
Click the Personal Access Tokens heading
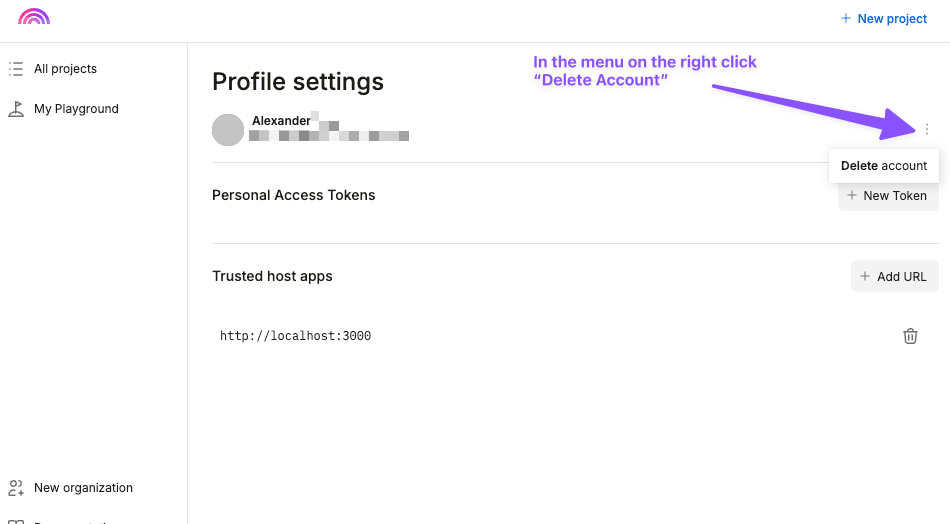(293, 195)
